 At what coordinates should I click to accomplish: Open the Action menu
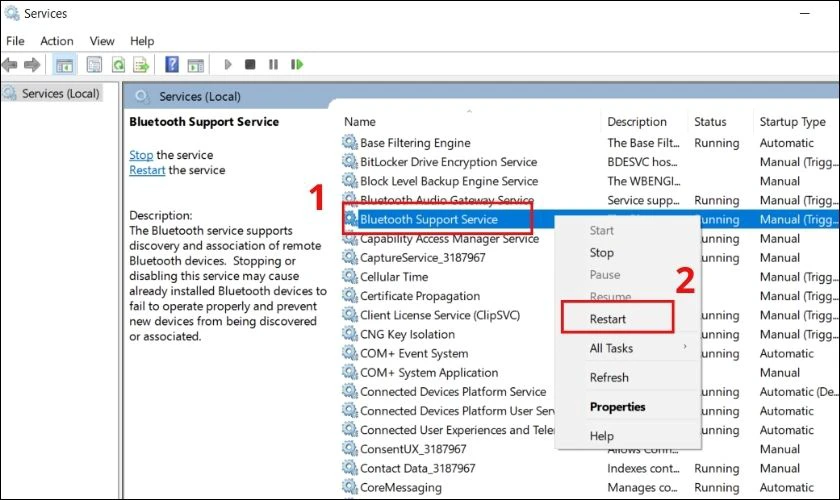pyautogui.click(x=57, y=41)
